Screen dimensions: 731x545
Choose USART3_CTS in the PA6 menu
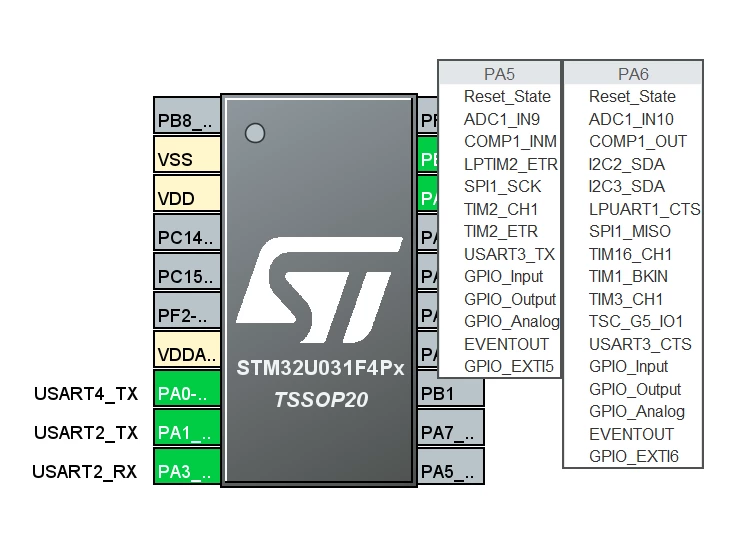(633, 344)
